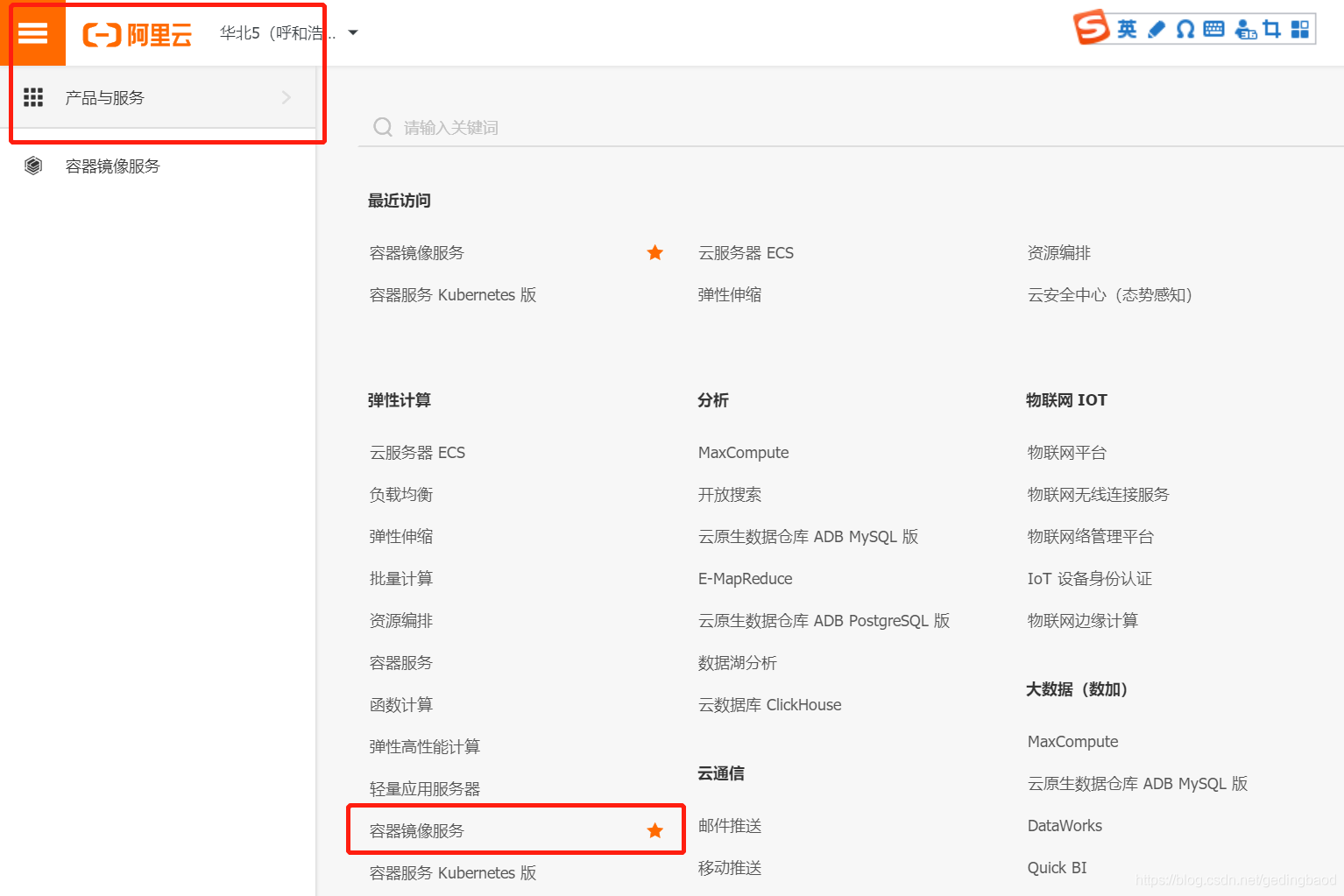Open recent 容器服务 Kubernetes 版

(x=453, y=295)
